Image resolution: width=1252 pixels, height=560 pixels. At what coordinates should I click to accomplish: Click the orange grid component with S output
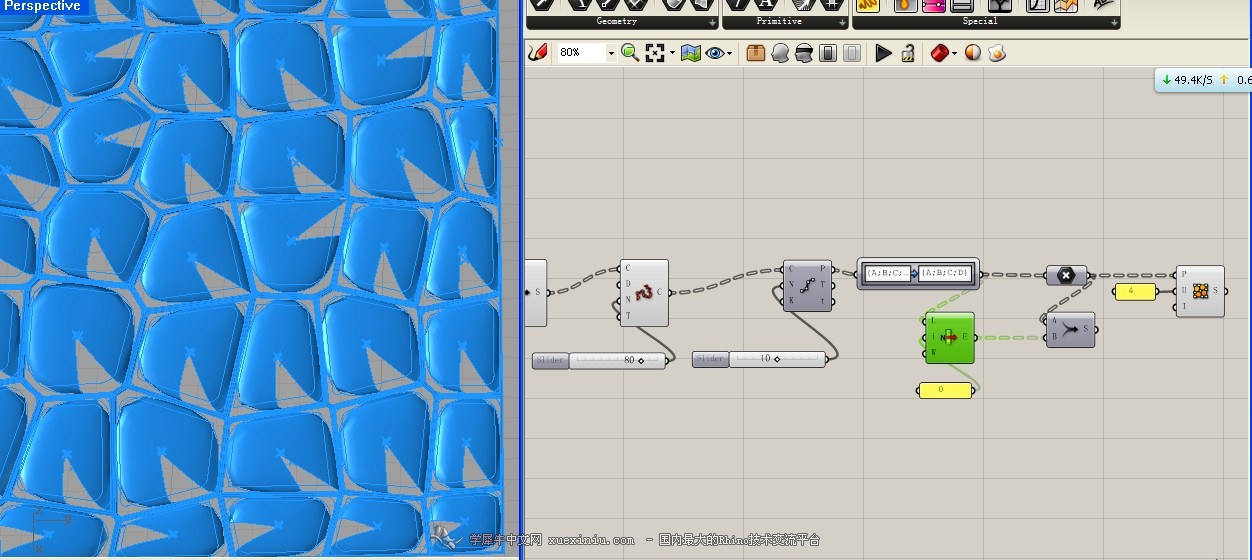click(1200, 291)
